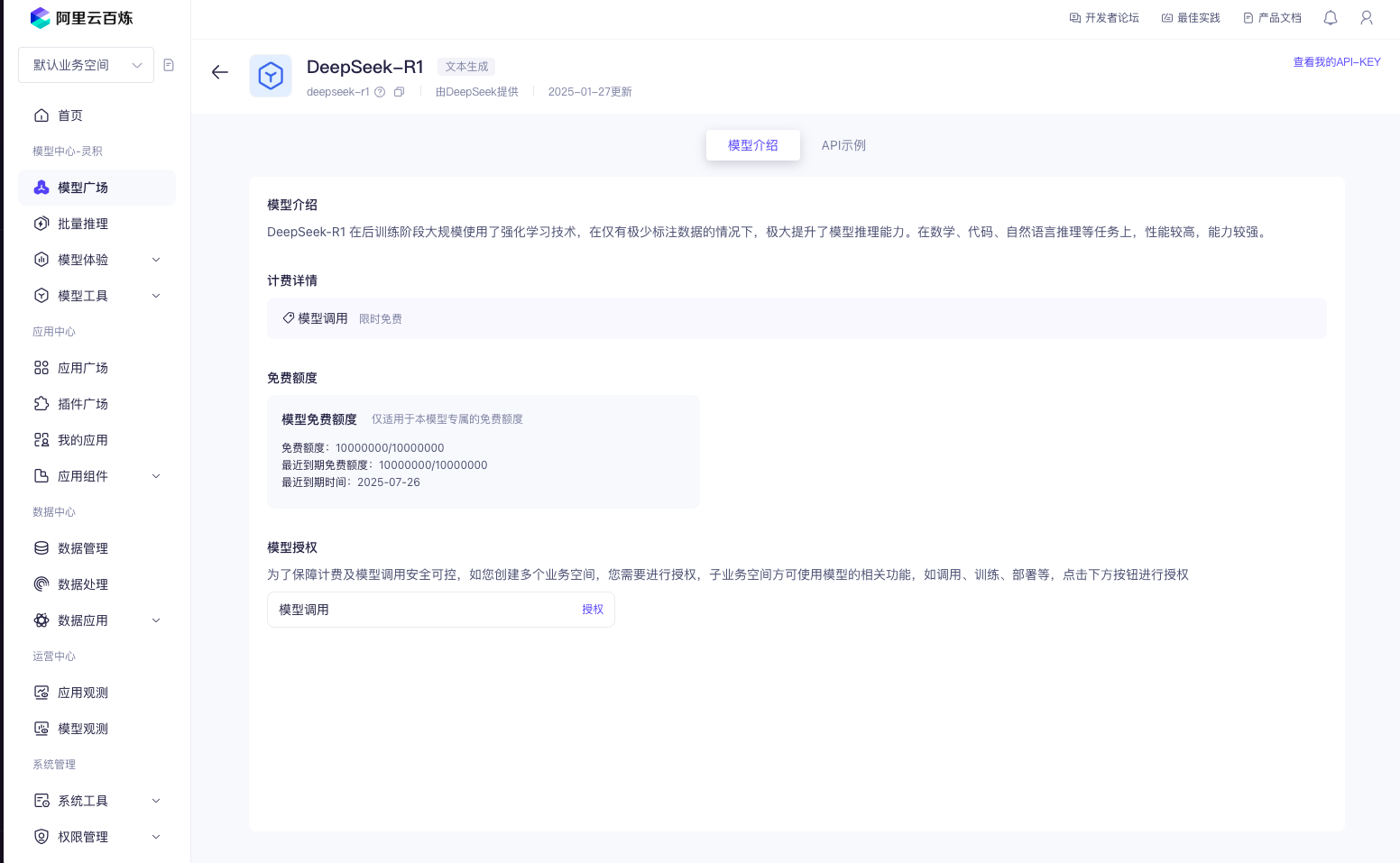The width and height of the screenshot is (1400, 863).
Task: Open the 最佳实践 link
Action: 1191,18
